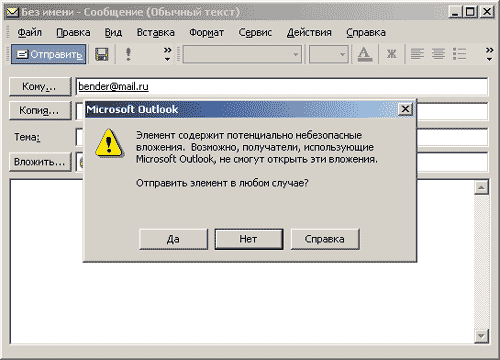Open the Файл menu
The width and height of the screenshot is (500, 360).
tap(29, 32)
